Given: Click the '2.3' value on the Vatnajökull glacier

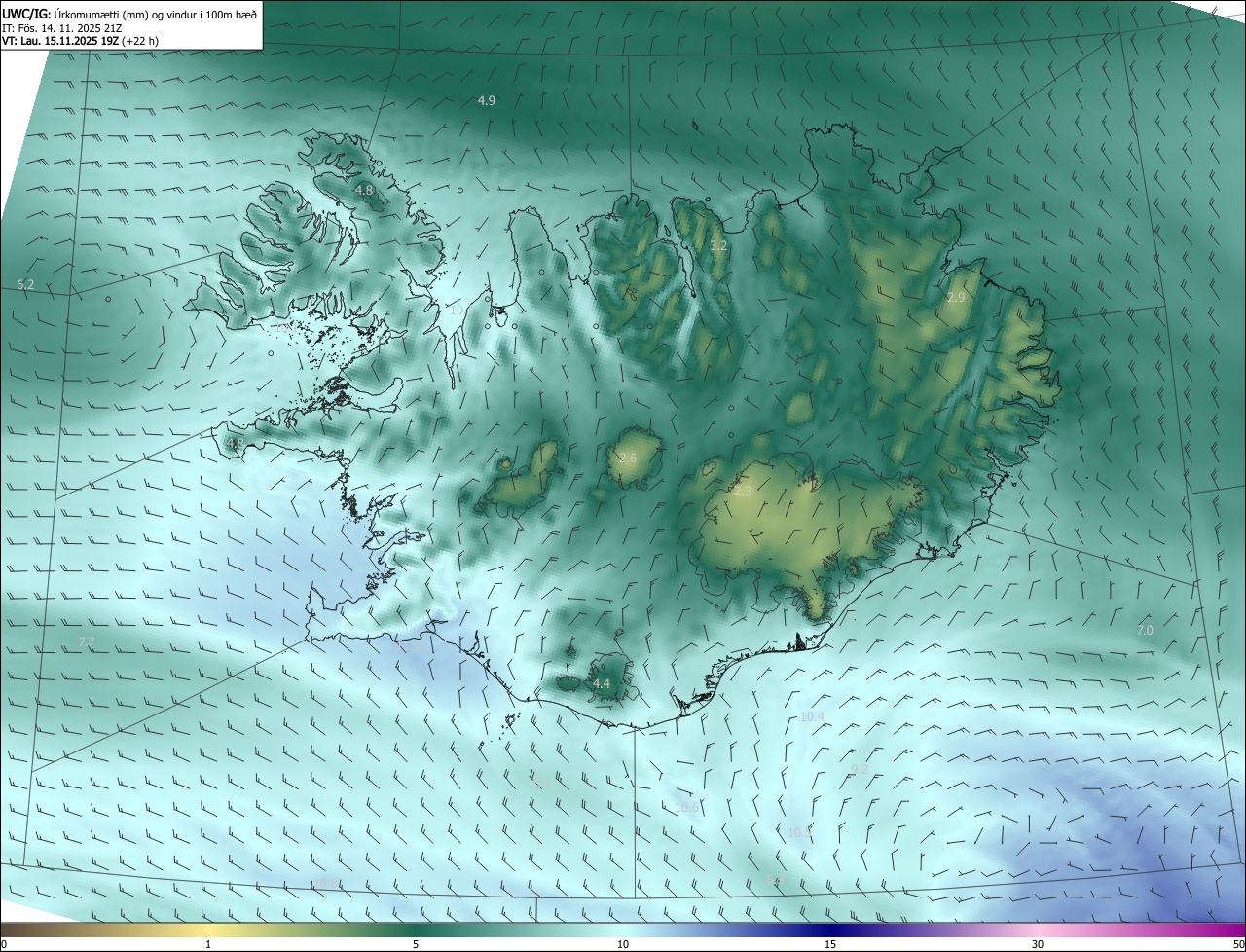Looking at the screenshot, I should point(742,492).
